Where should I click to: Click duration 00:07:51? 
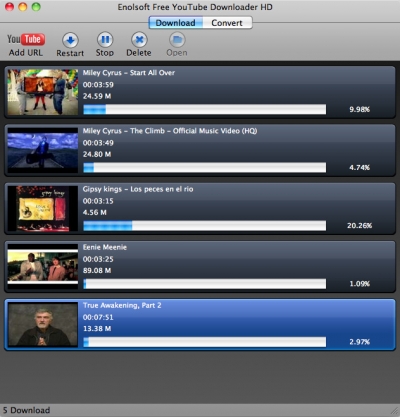(98, 317)
